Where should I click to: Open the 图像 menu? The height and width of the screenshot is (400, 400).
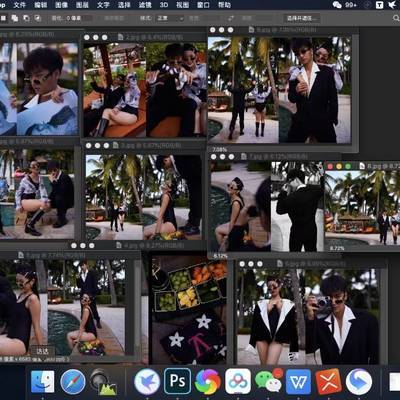[61, 5]
